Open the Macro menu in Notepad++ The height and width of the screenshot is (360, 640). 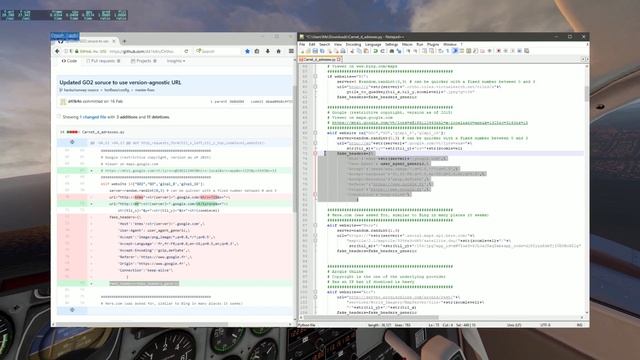click(407, 44)
